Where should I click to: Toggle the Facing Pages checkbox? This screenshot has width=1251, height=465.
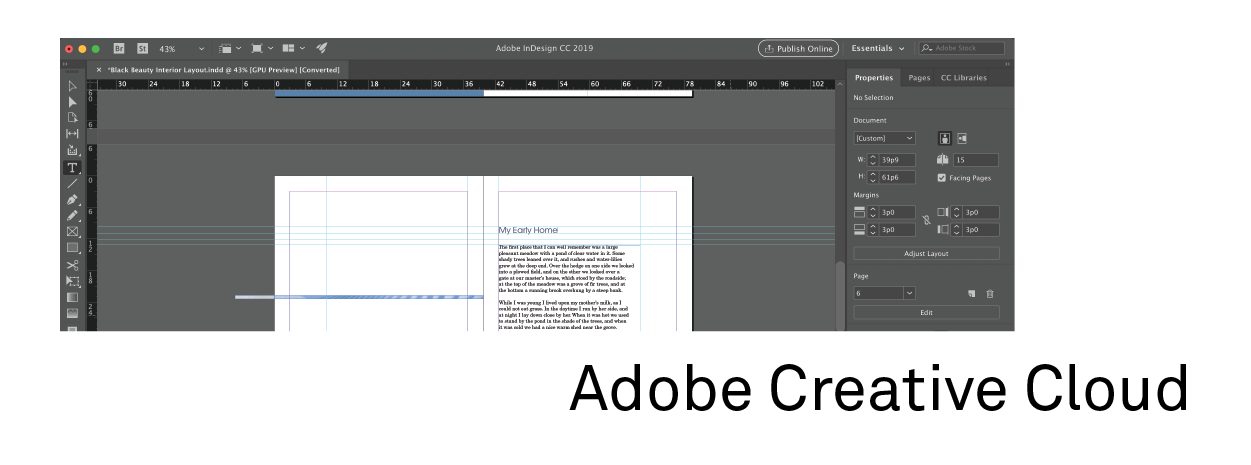point(942,178)
